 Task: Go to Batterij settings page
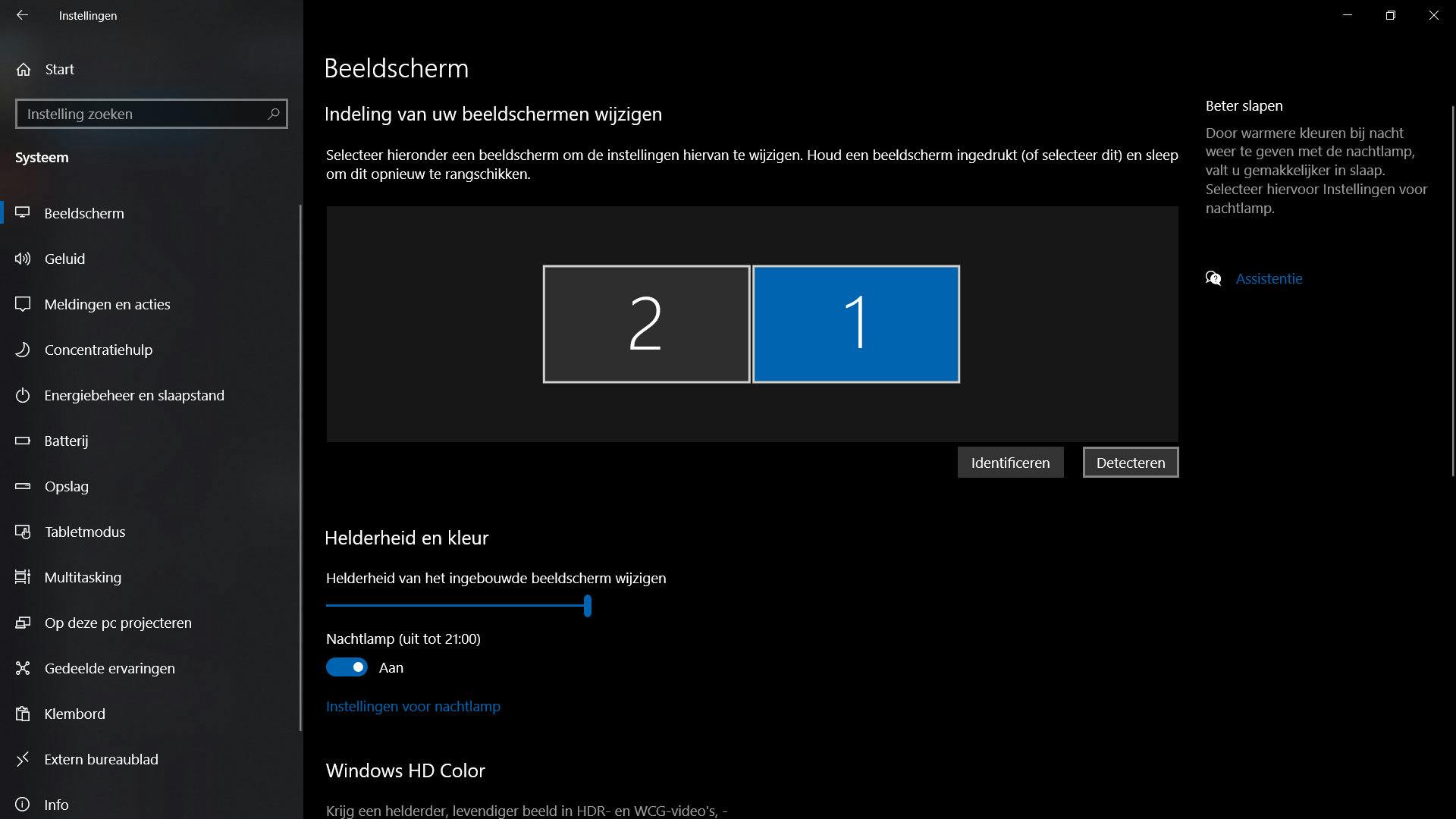[x=66, y=441]
